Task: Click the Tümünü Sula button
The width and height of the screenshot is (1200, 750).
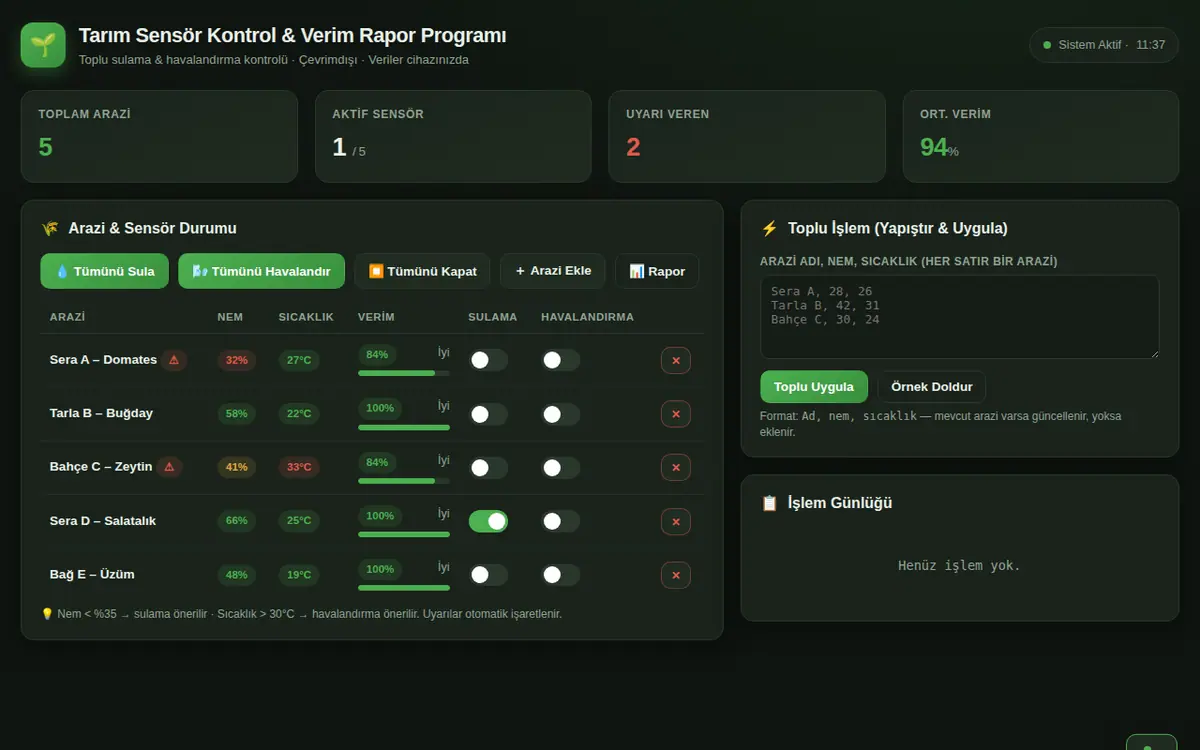Action: 105,271
